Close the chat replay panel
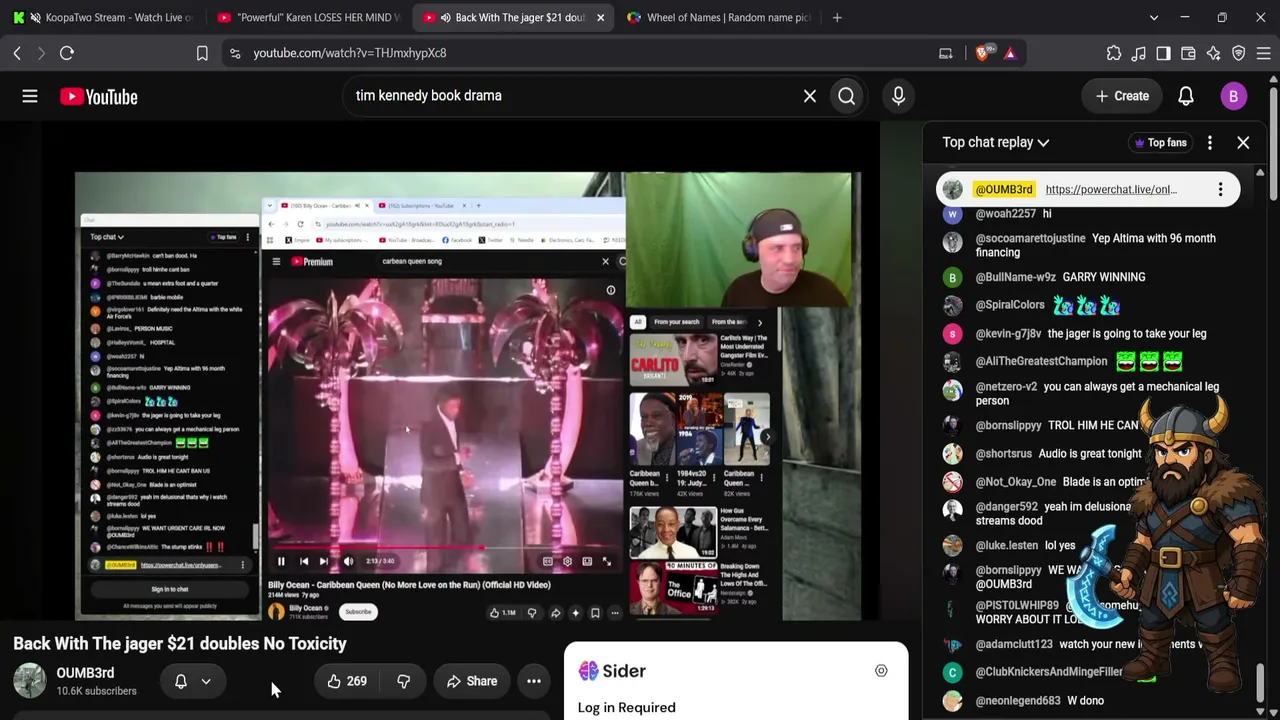This screenshot has height=720, width=1280. point(1243,143)
